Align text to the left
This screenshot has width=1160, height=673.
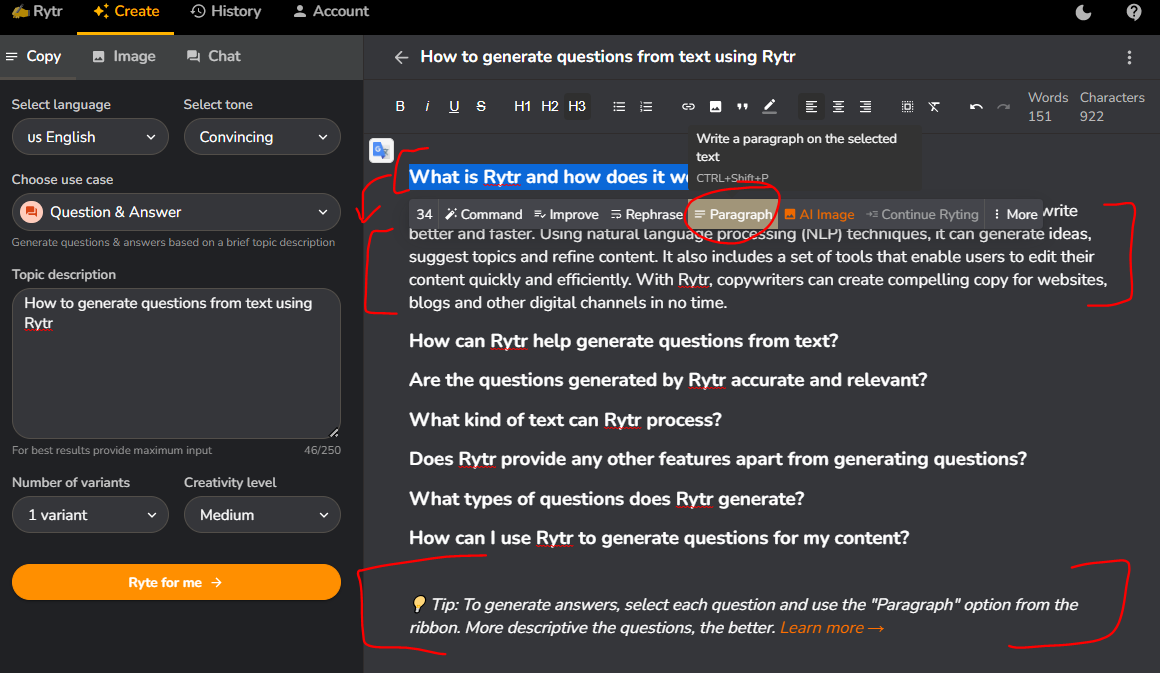812,106
